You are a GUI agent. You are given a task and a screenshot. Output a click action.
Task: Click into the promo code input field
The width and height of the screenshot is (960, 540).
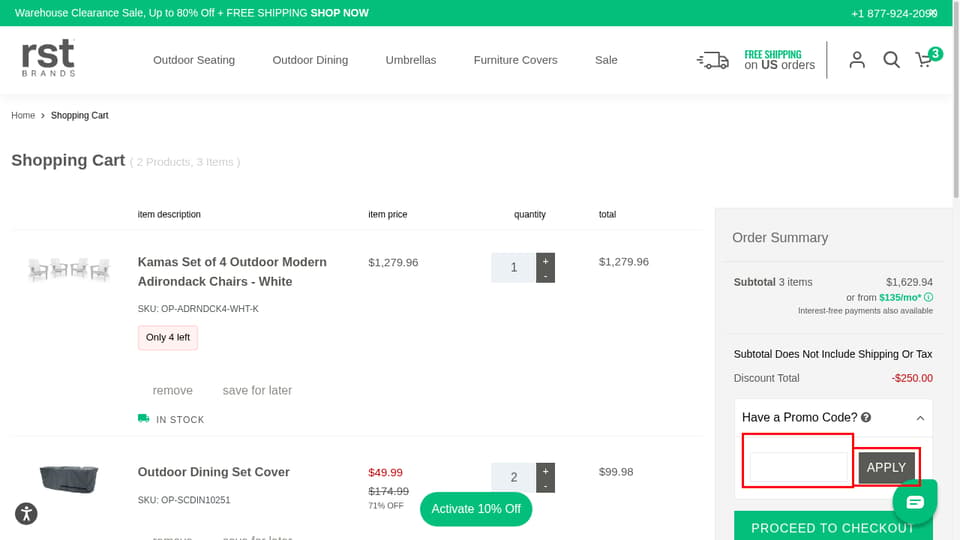[799, 468]
